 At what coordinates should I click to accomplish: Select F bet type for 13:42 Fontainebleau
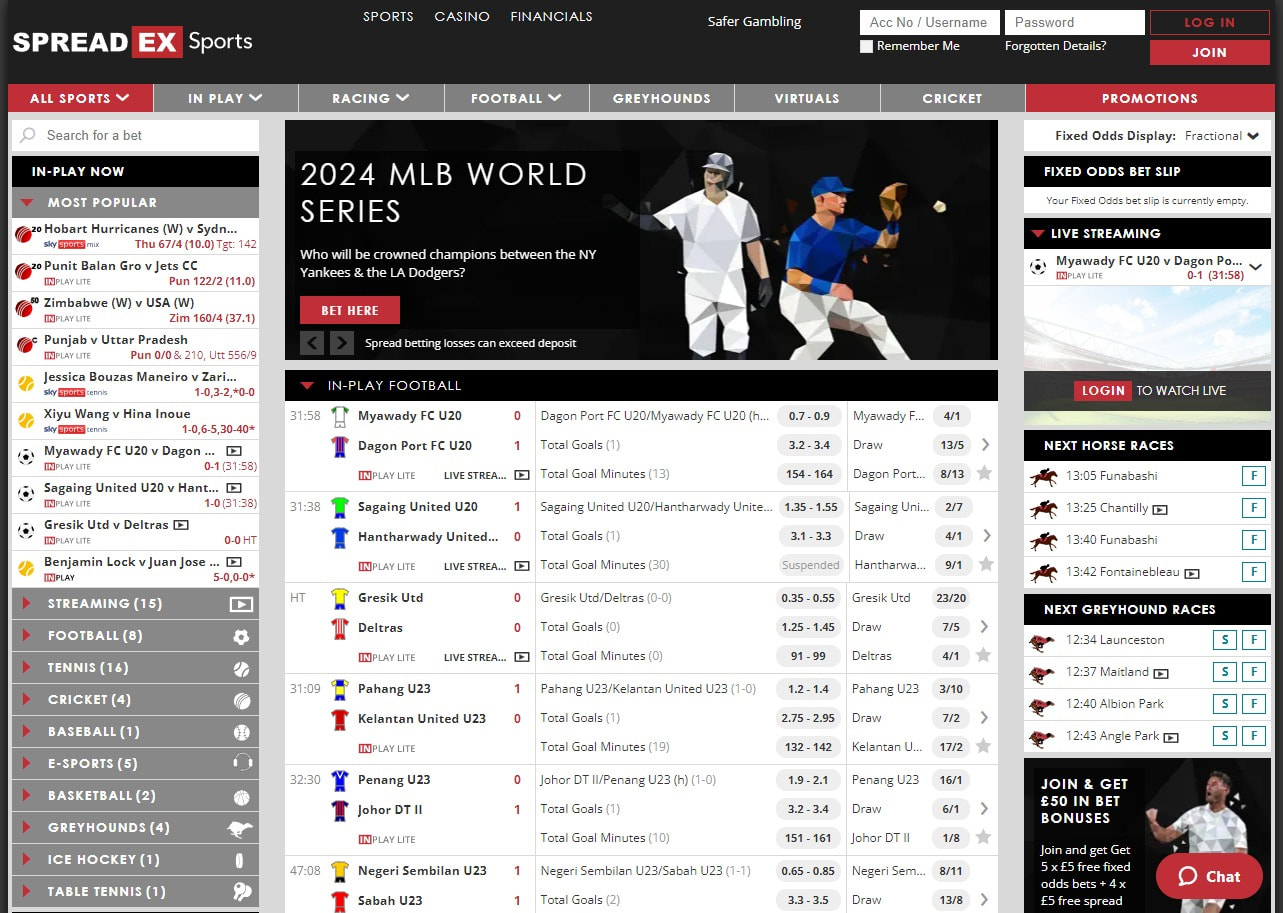[x=1253, y=572]
